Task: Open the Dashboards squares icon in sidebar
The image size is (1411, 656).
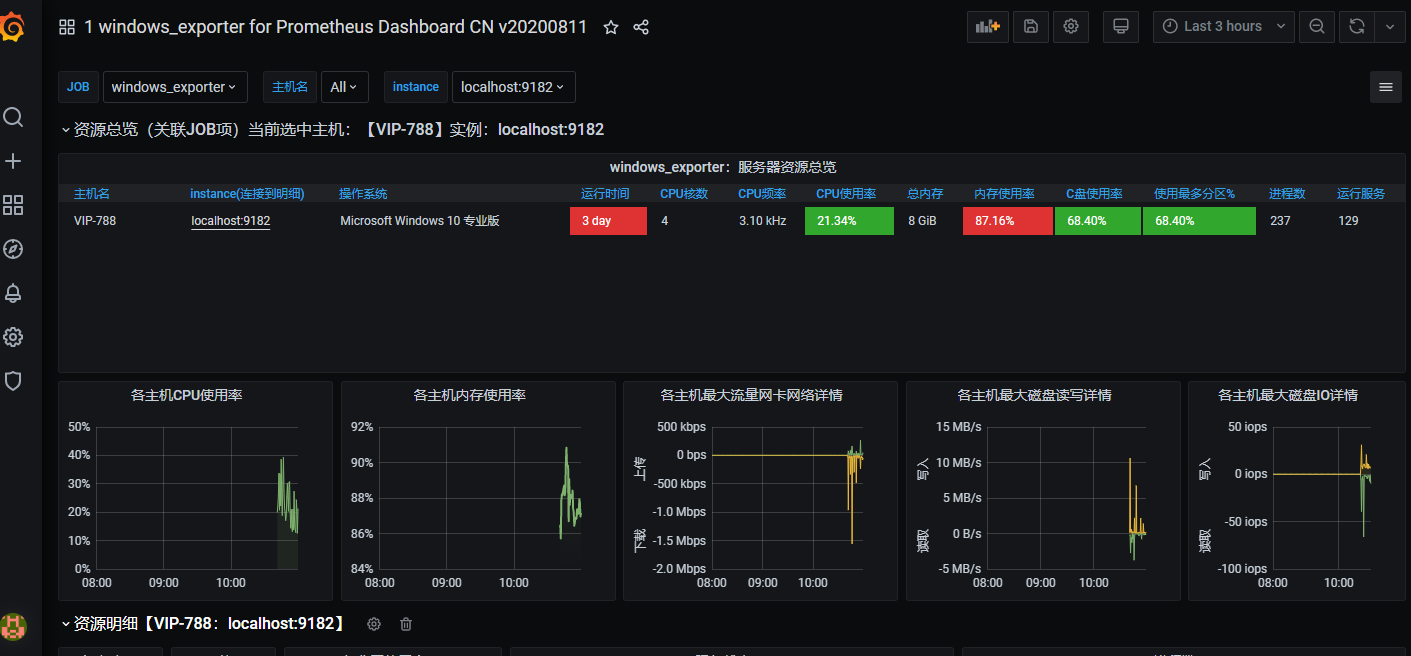Action: [x=13, y=205]
